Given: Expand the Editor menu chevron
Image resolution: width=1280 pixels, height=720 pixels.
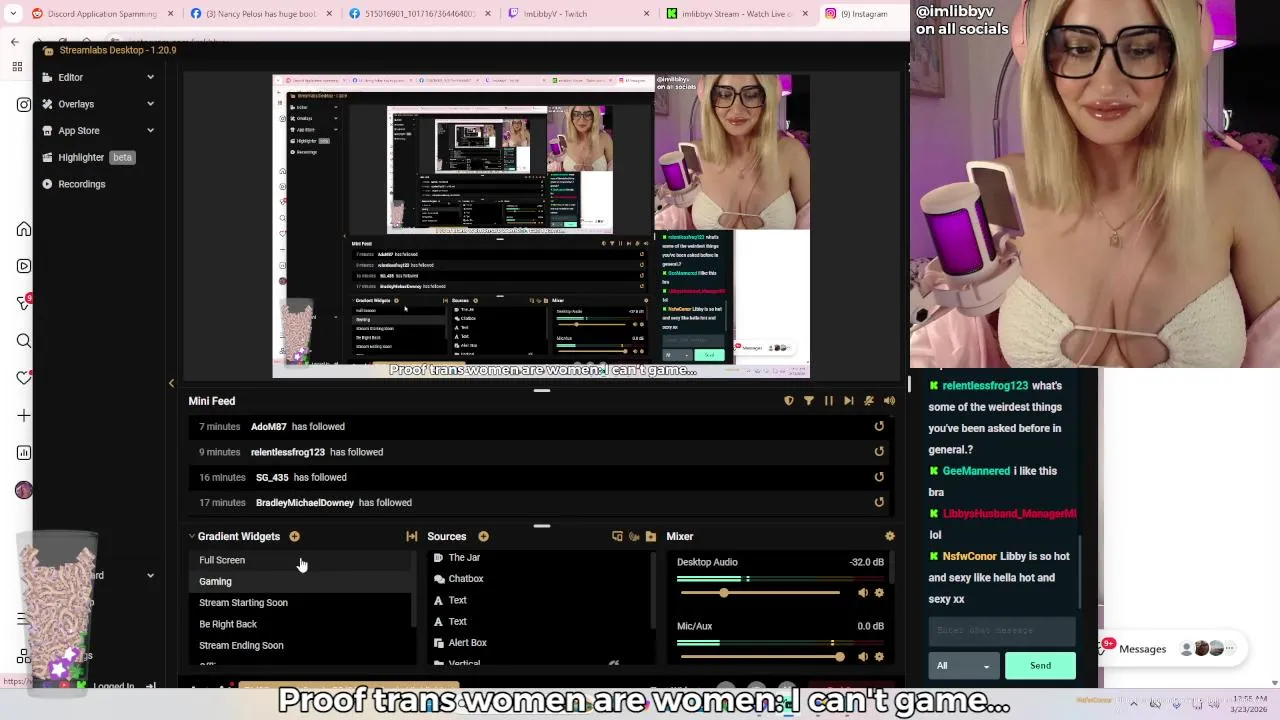Looking at the screenshot, I should [150, 77].
